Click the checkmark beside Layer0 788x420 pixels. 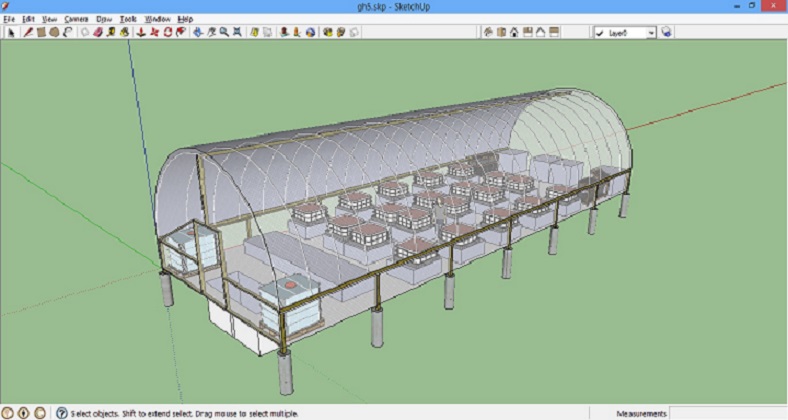pyautogui.click(x=600, y=33)
